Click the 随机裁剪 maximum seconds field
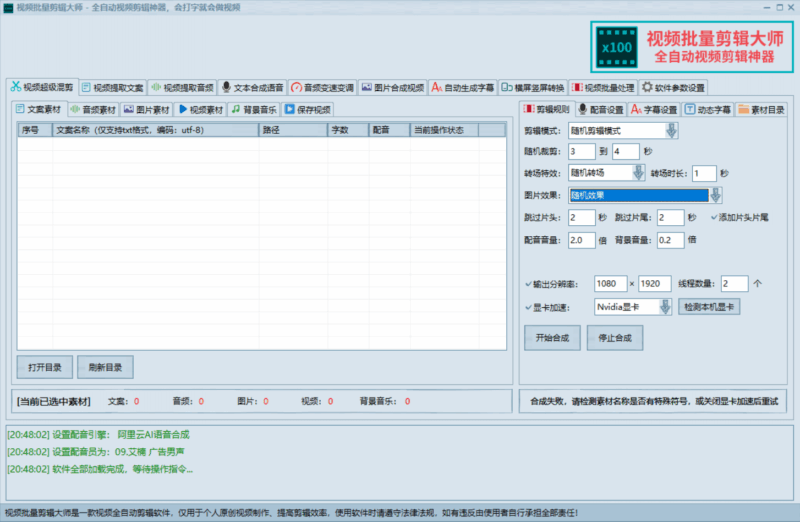 [x=626, y=152]
